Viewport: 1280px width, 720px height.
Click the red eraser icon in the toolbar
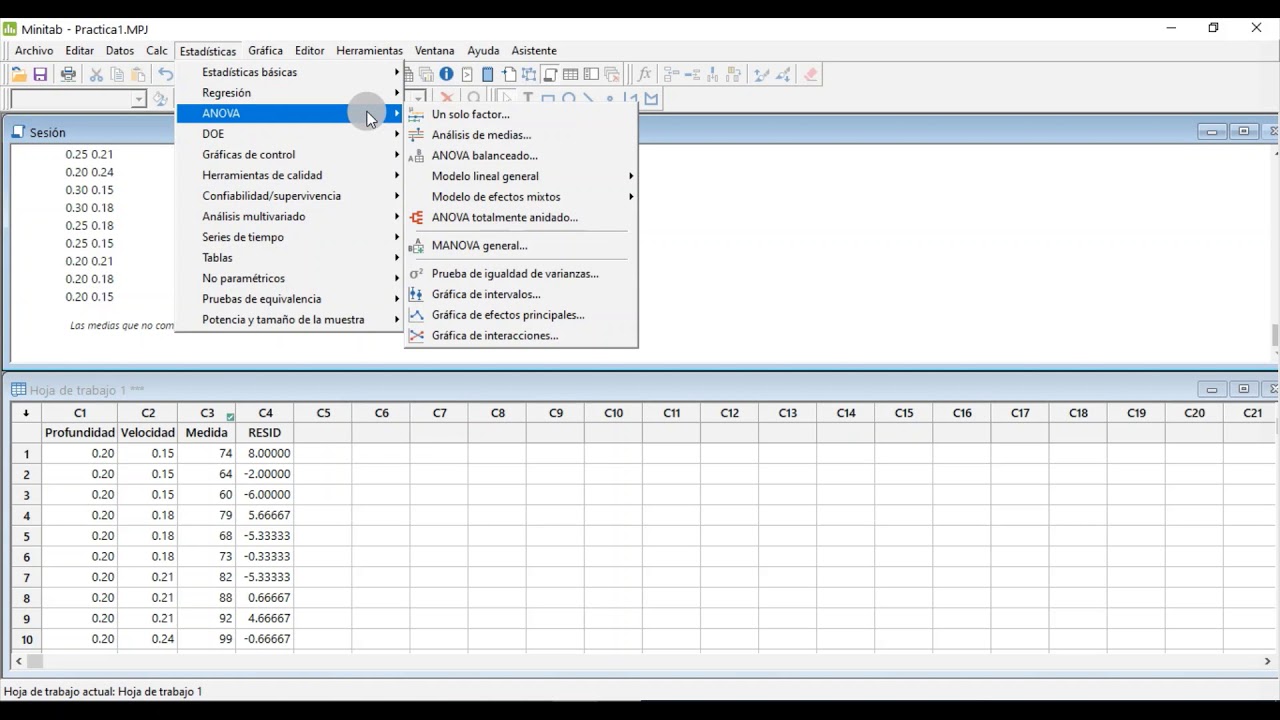point(811,74)
